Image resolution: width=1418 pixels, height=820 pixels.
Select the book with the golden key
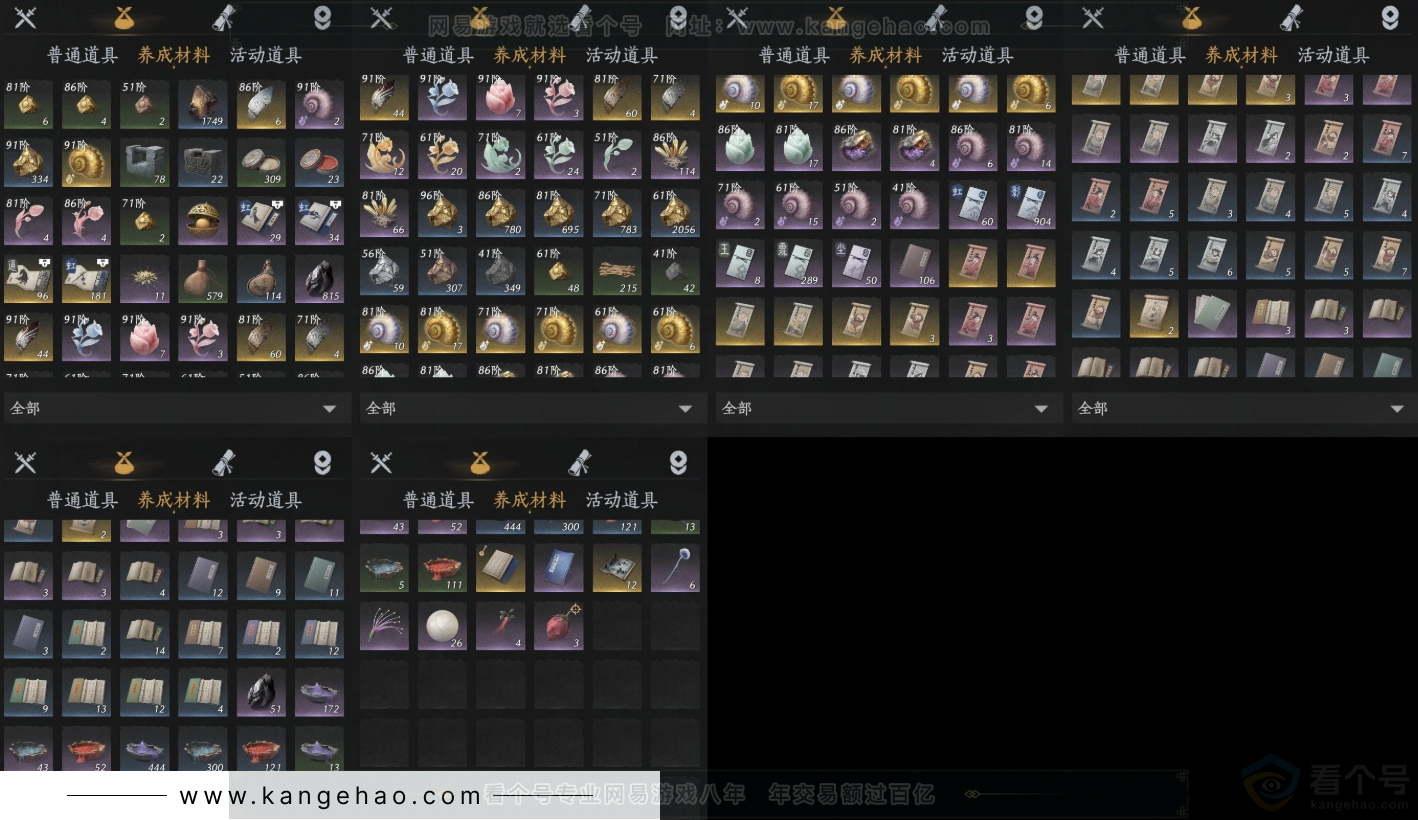pos(500,568)
